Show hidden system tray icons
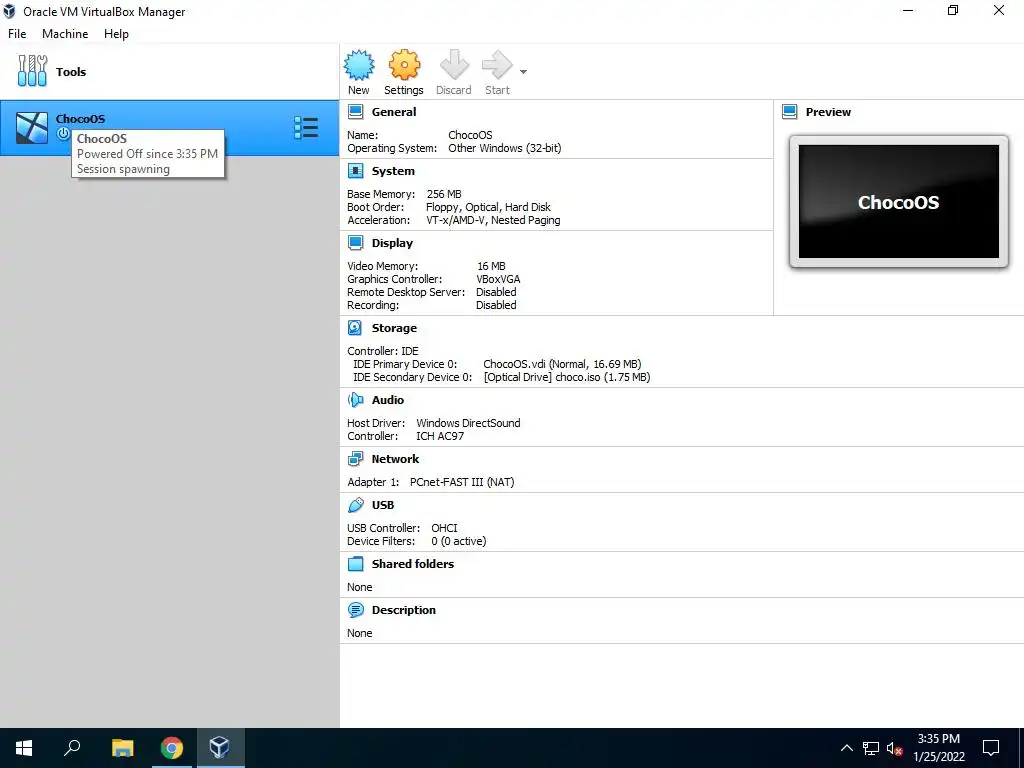The height and width of the screenshot is (768, 1024). (x=846, y=748)
